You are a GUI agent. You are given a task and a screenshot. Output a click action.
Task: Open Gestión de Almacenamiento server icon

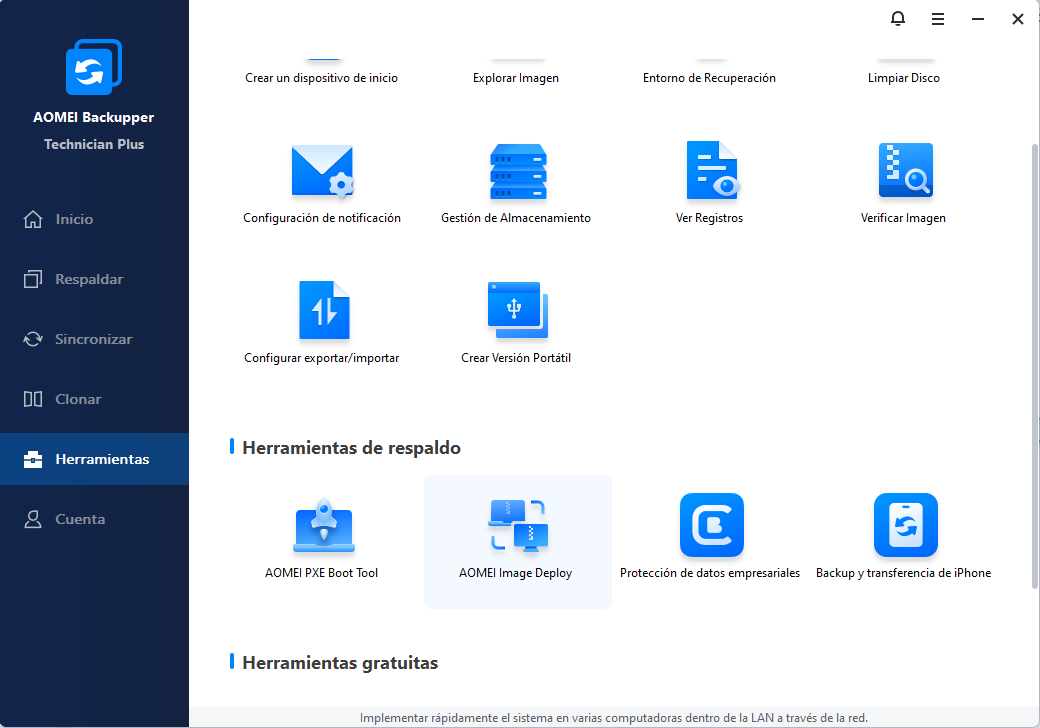tap(518, 171)
